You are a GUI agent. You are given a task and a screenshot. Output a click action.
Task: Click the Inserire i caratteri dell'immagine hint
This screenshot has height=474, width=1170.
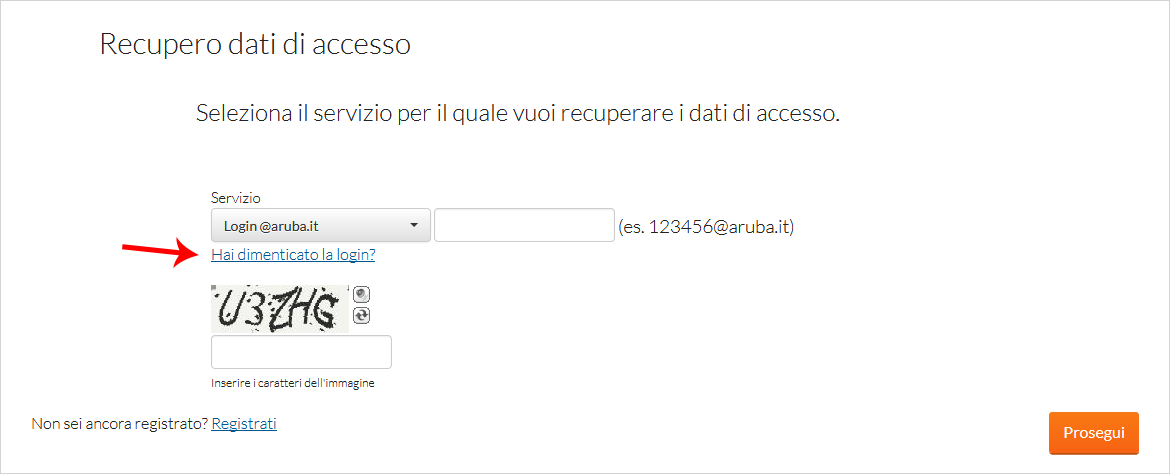point(292,384)
